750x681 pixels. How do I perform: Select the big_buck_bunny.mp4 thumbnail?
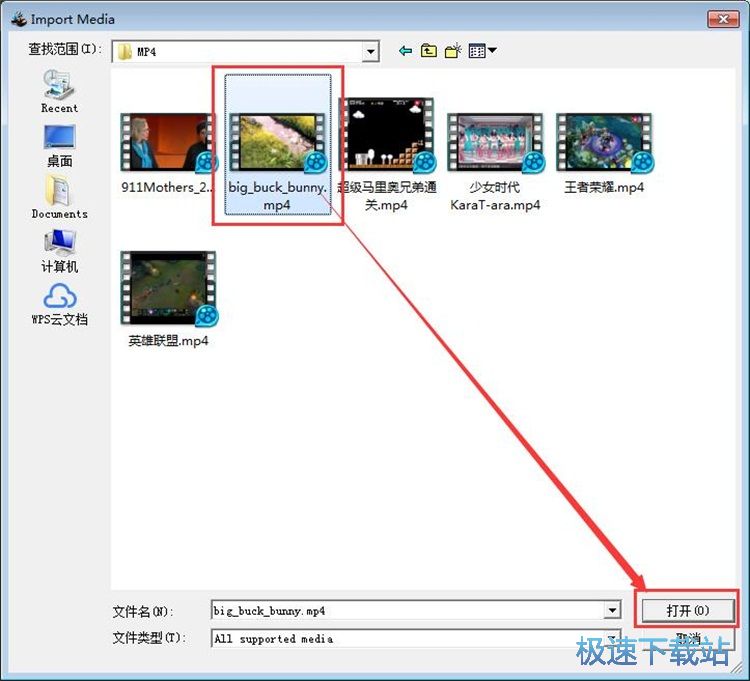[x=277, y=143]
